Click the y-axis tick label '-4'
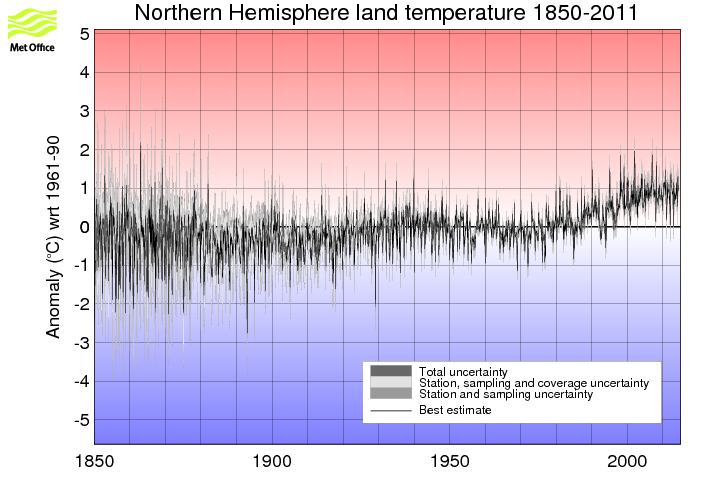 pyautogui.click(x=82, y=382)
